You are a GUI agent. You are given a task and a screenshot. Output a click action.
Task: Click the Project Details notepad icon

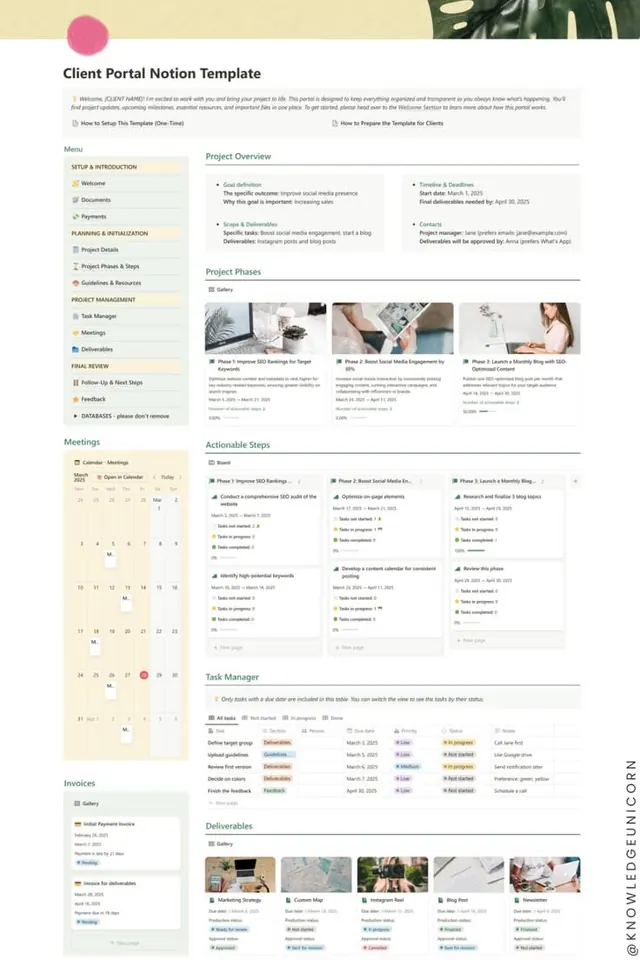tap(75, 250)
